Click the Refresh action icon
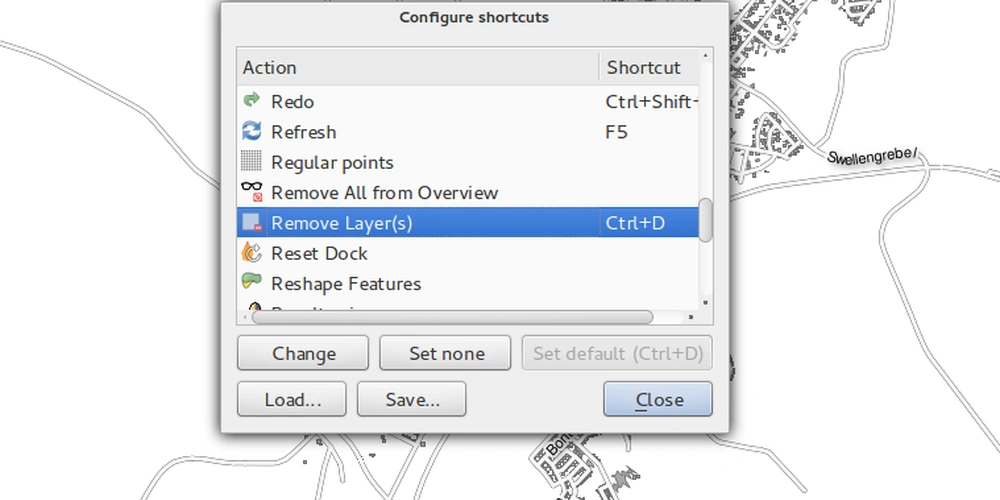1000x500 pixels. [252, 131]
